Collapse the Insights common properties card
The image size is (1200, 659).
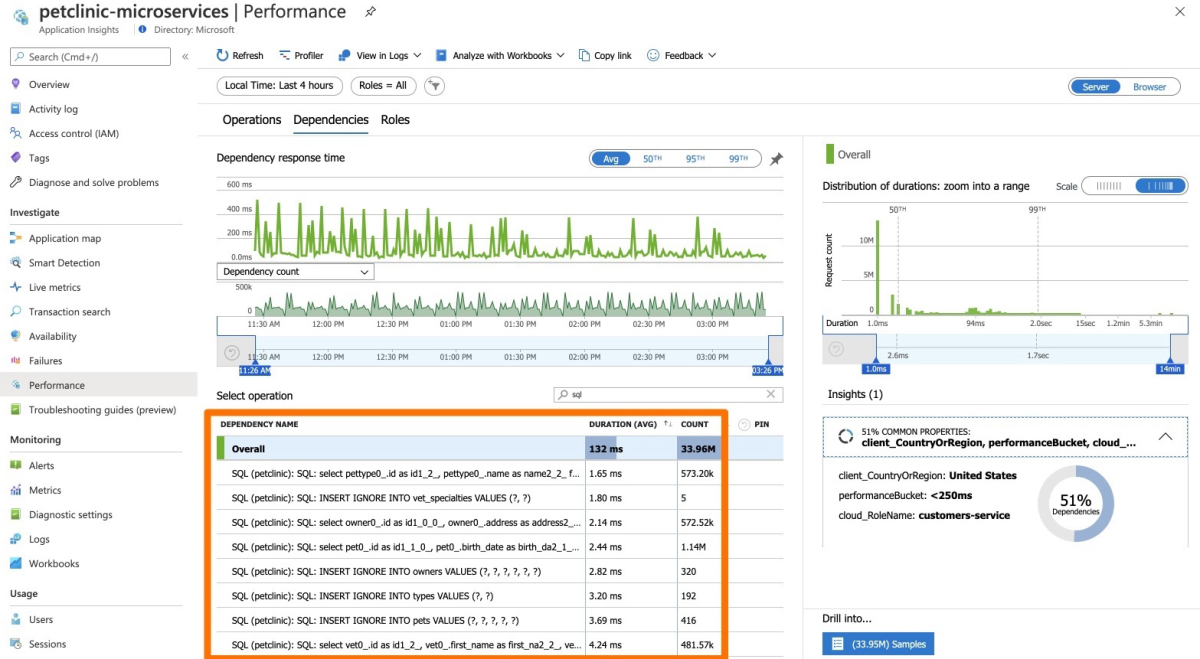coord(1165,437)
